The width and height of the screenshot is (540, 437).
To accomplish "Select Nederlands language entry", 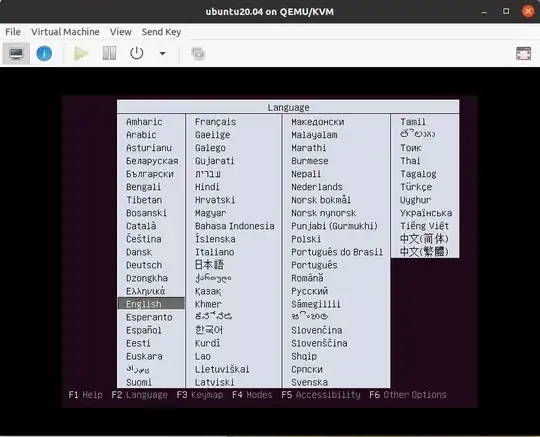I will [317, 187].
